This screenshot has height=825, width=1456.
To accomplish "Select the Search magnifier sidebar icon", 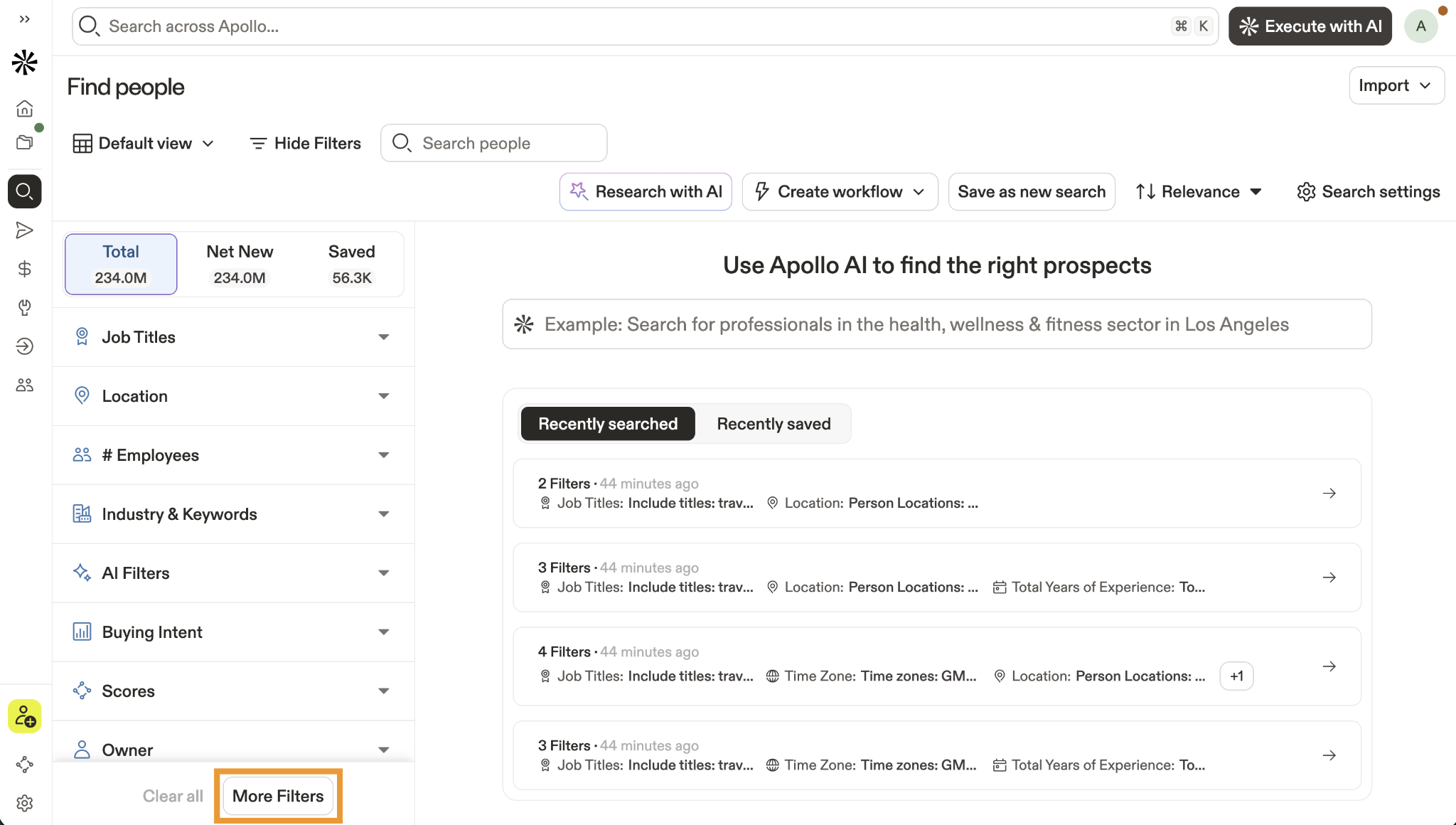I will pyautogui.click(x=25, y=191).
